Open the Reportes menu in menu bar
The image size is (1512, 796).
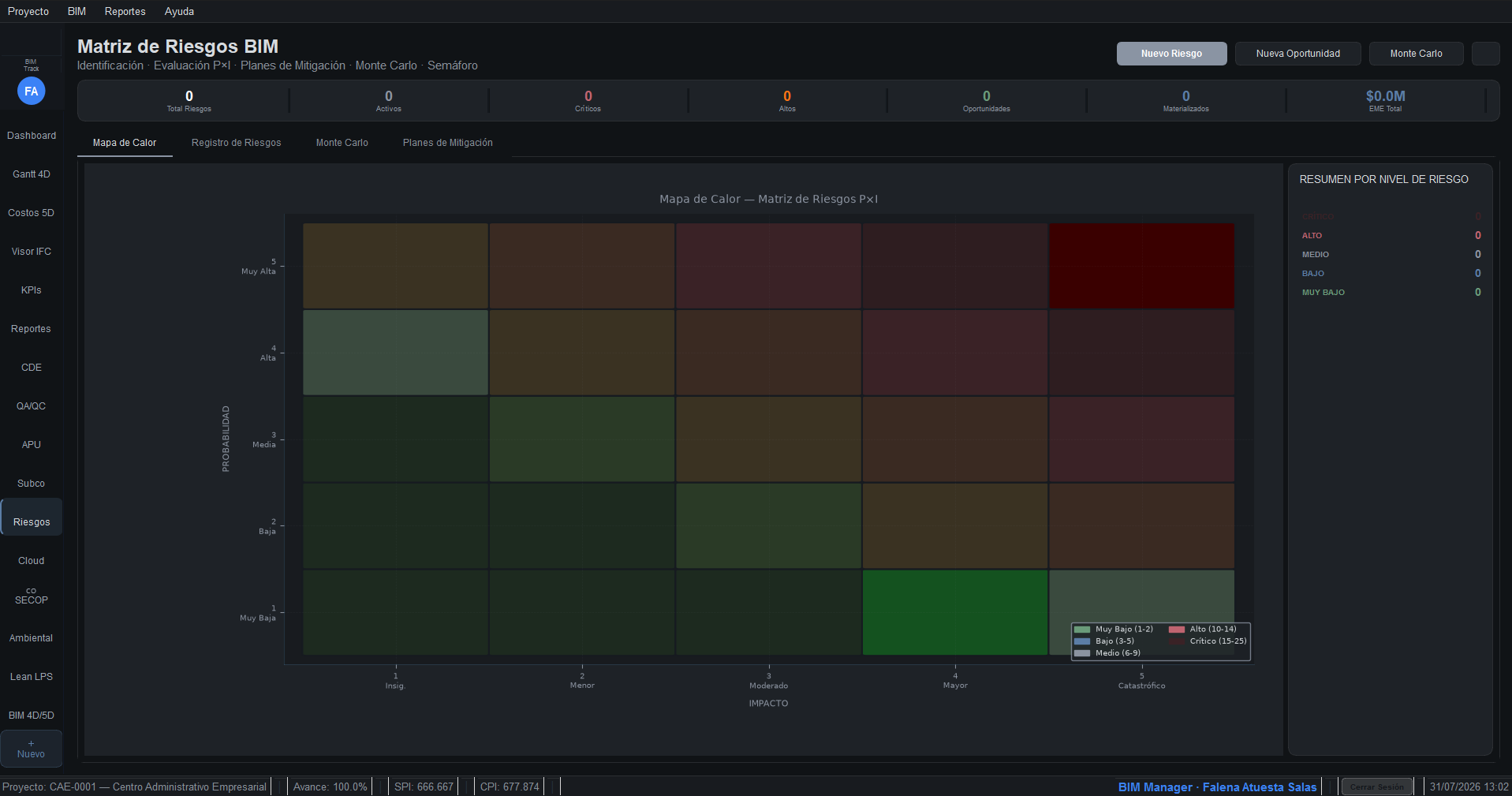tap(125, 11)
